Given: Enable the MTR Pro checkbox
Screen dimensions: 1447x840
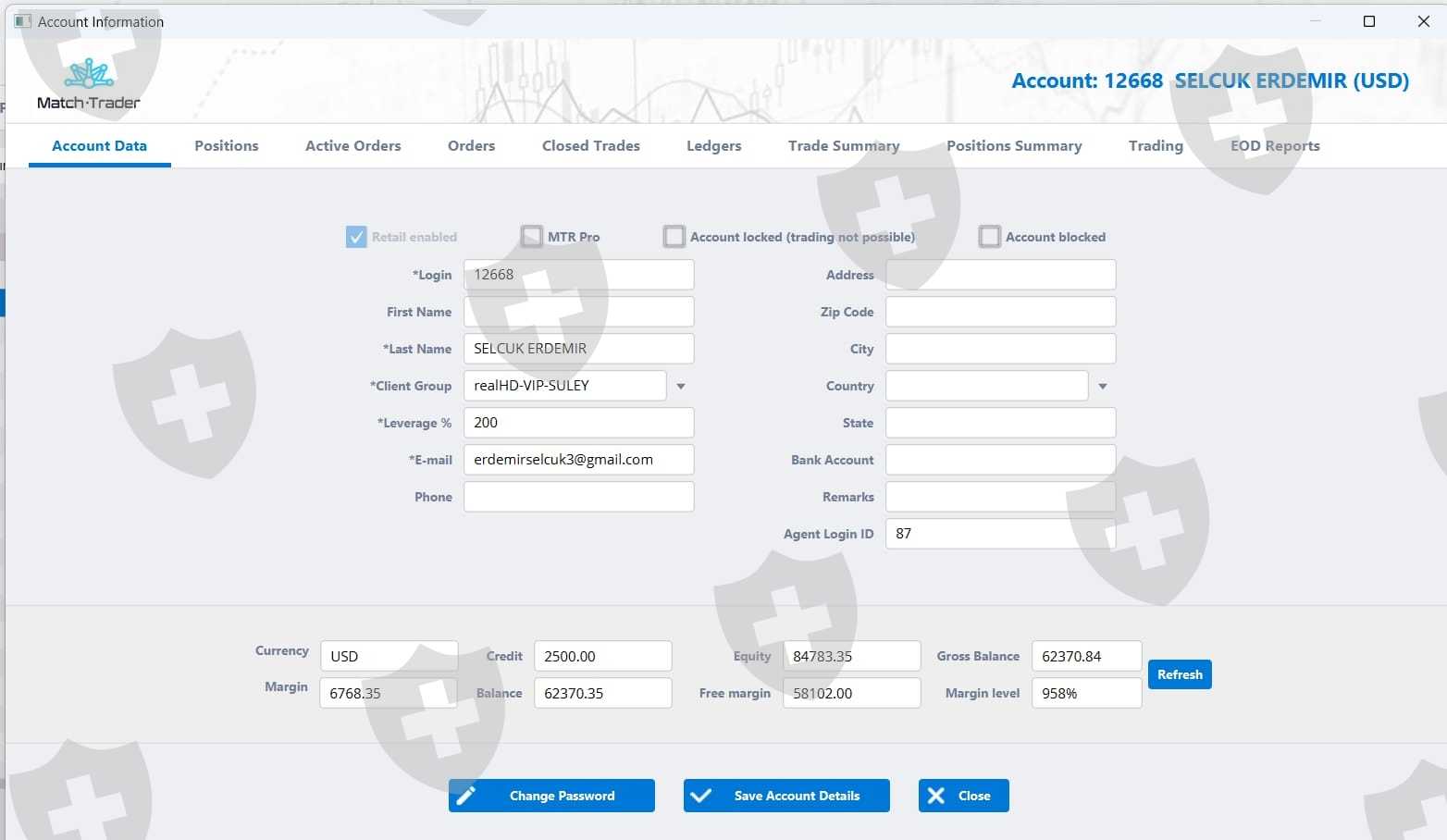Looking at the screenshot, I should coord(532,237).
